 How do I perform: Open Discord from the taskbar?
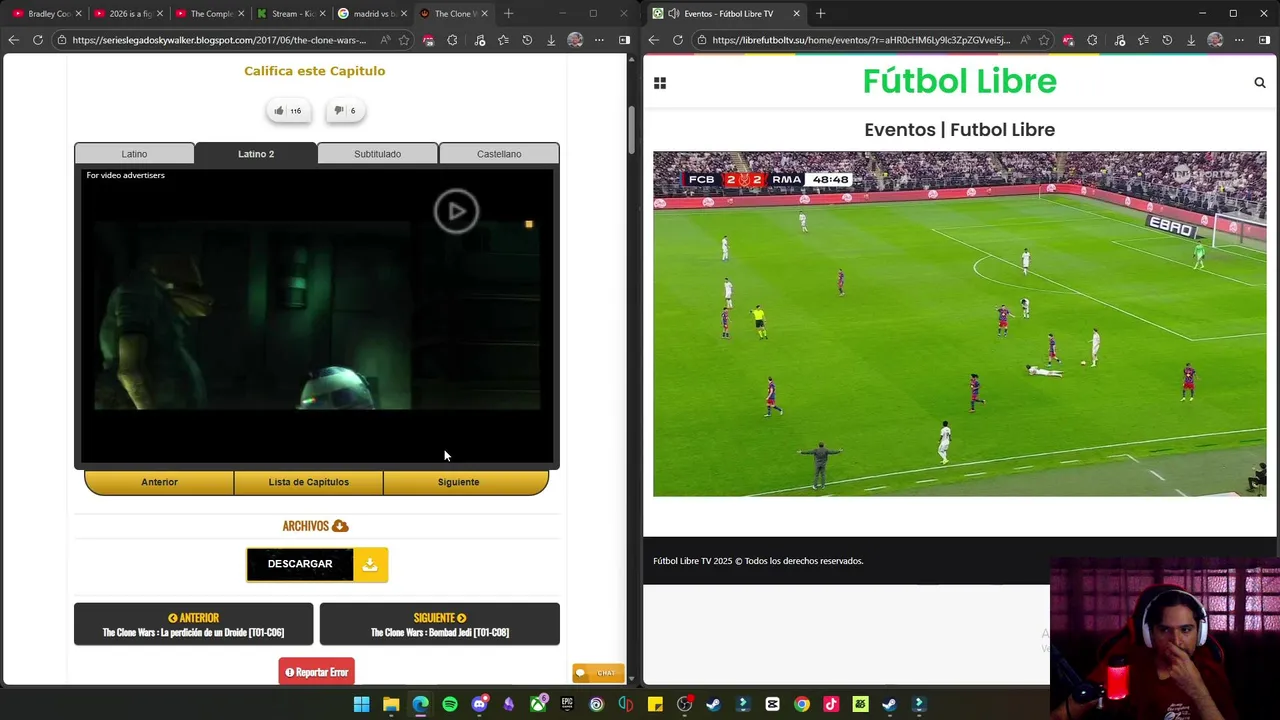pyautogui.click(x=479, y=704)
